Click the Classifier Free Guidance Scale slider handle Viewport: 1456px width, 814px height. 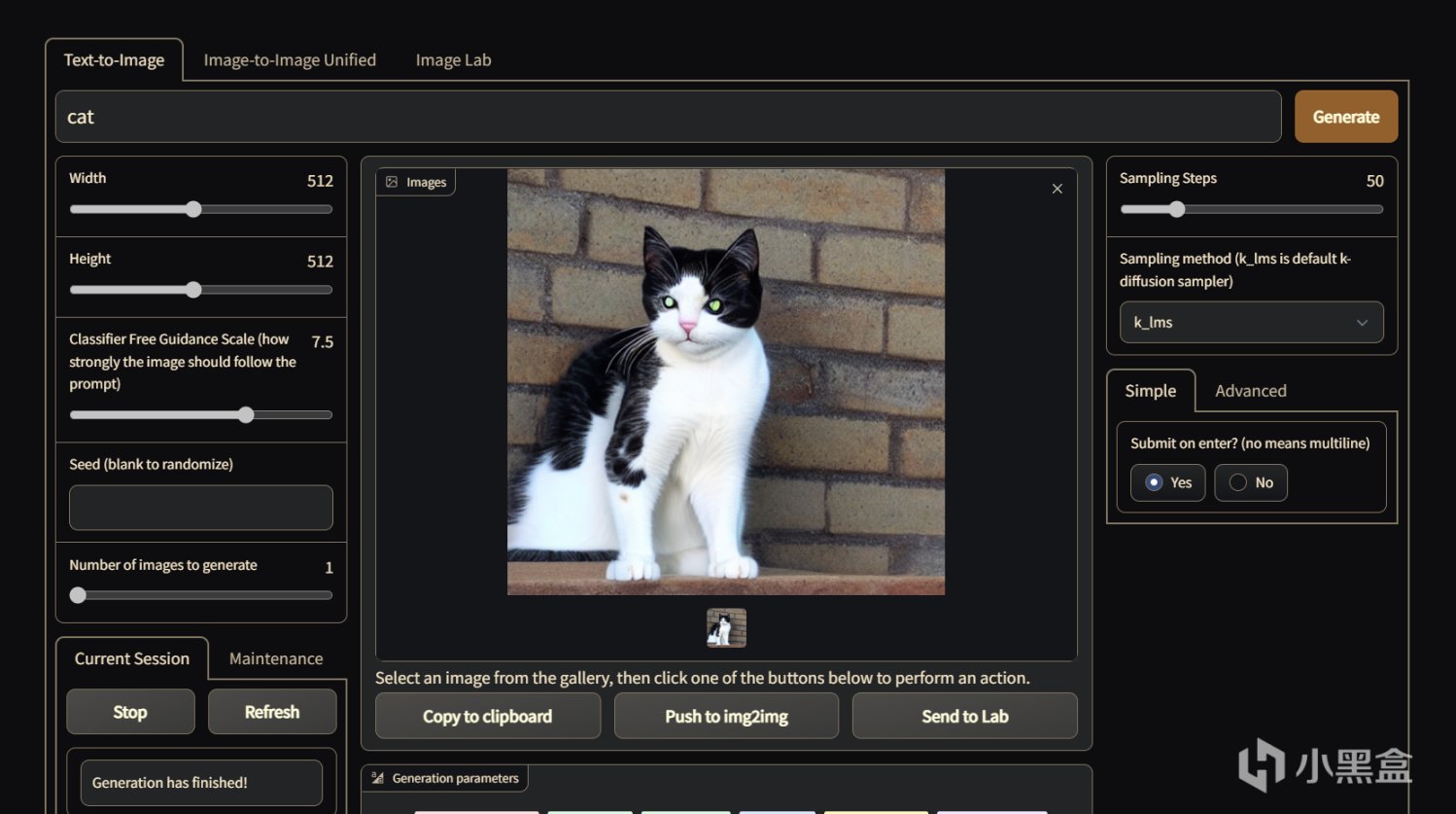(246, 415)
